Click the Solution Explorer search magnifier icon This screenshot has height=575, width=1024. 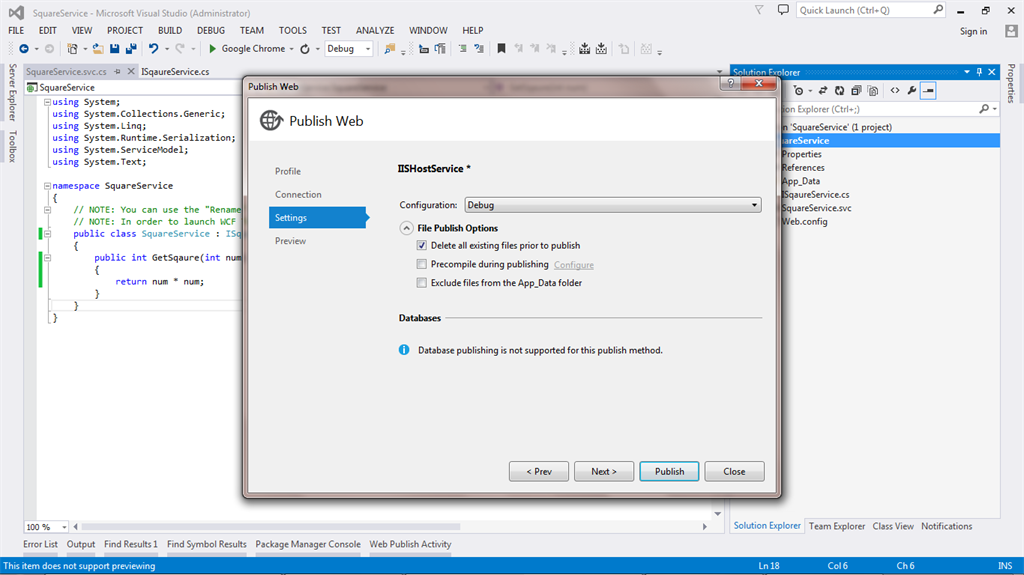point(984,109)
